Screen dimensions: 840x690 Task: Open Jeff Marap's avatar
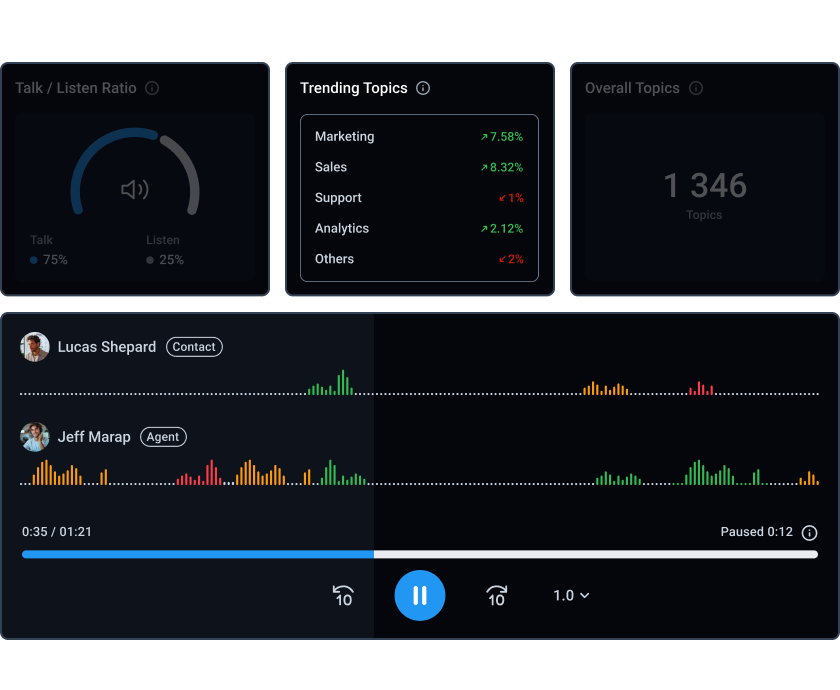point(35,437)
